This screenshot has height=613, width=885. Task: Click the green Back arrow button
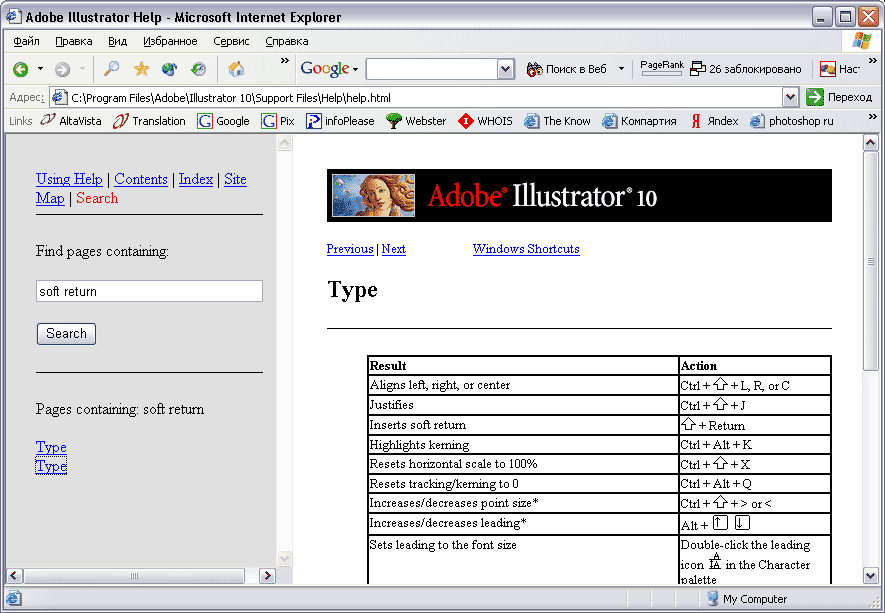click(21, 69)
